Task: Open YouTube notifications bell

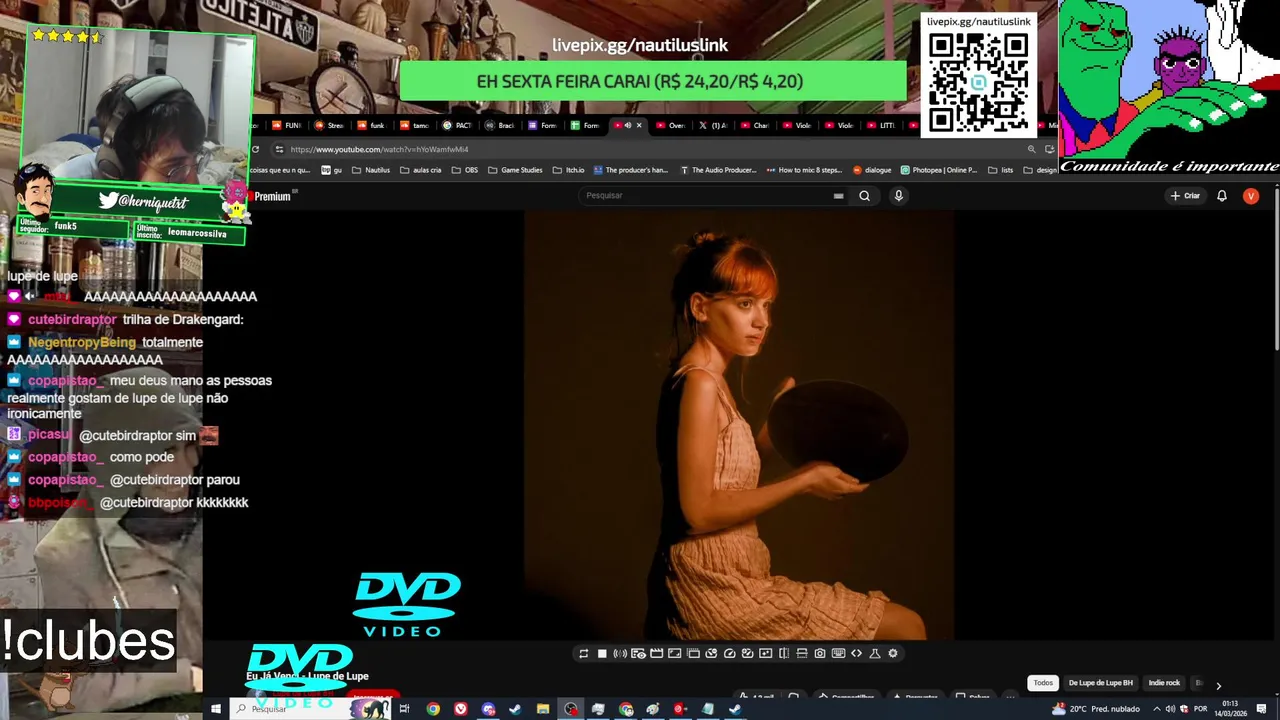Action: pyautogui.click(x=1221, y=196)
